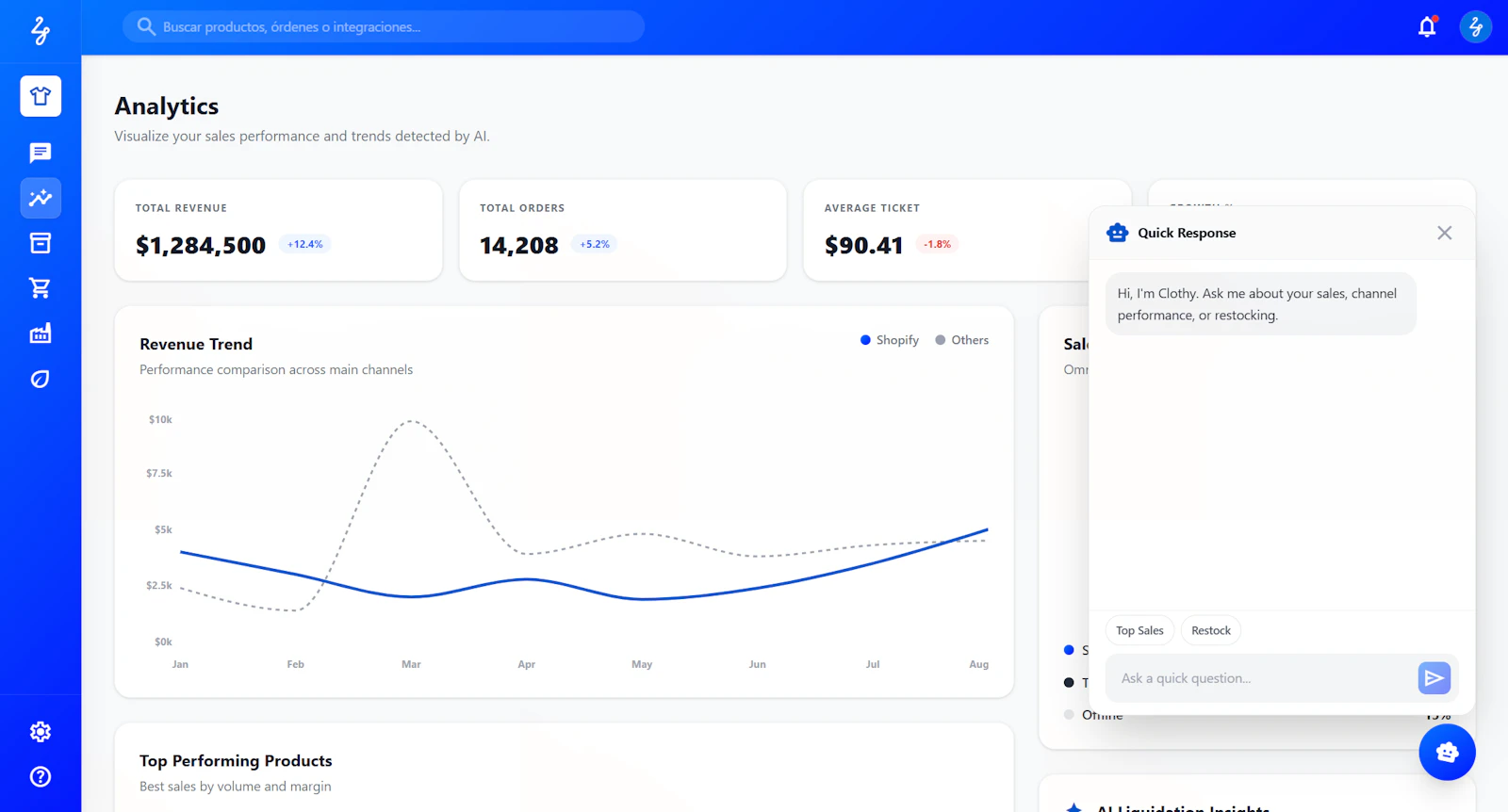
Task: Open the factory reports sidebar icon
Action: tap(41, 333)
